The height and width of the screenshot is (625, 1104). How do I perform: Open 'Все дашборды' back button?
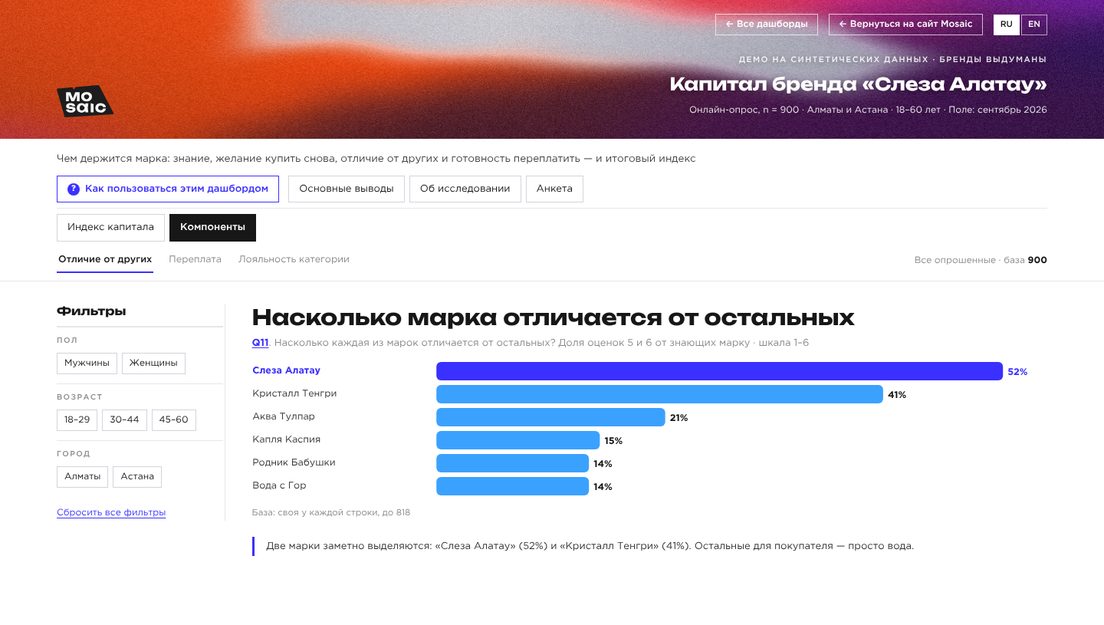(x=766, y=24)
